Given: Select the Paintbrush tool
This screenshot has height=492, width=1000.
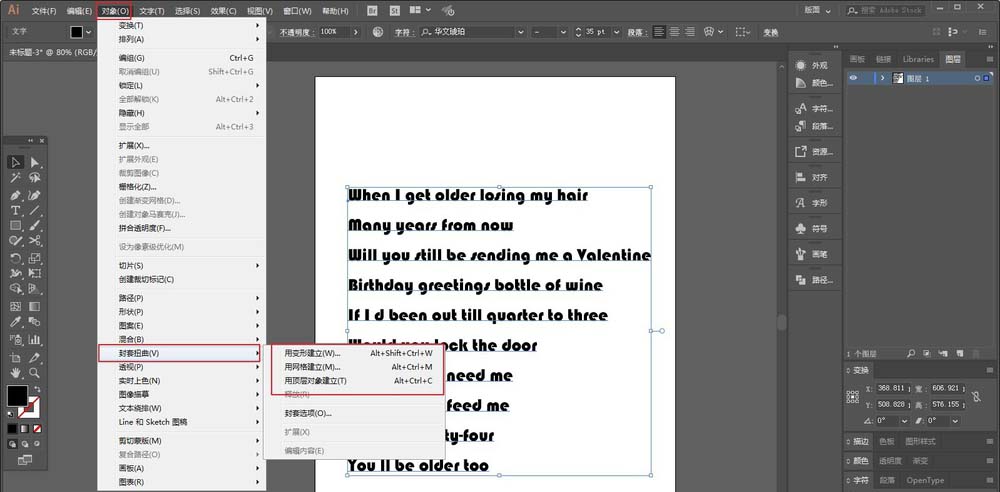Looking at the screenshot, I should point(35,225).
